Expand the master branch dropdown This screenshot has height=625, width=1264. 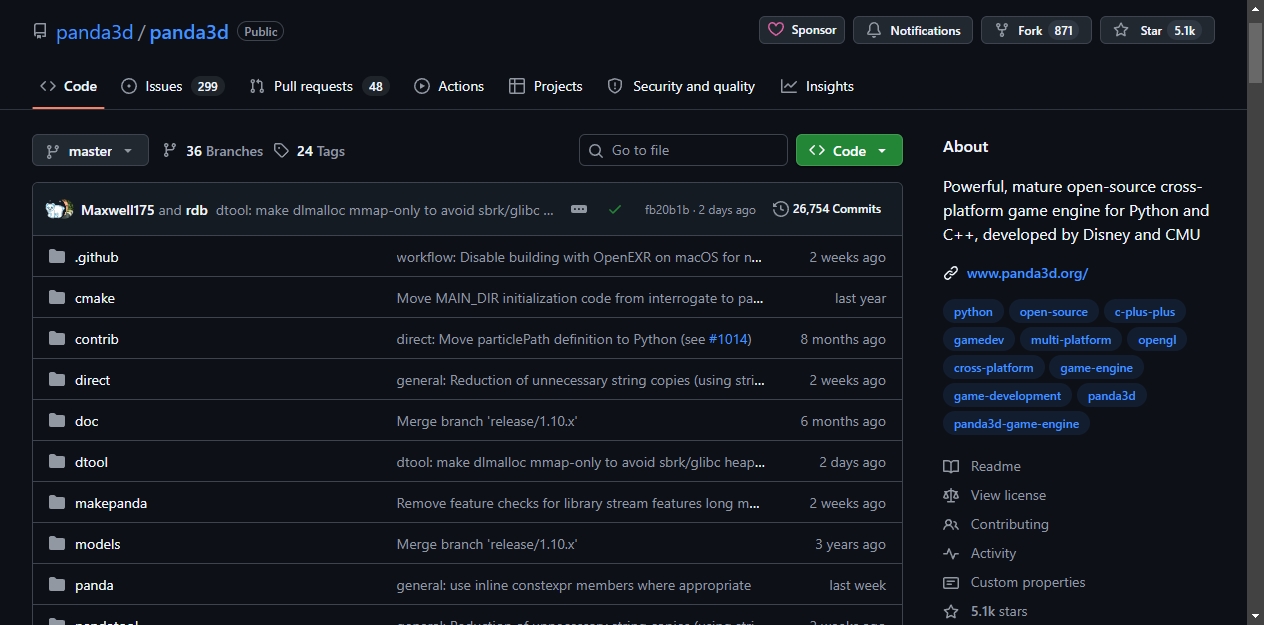[90, 150]
